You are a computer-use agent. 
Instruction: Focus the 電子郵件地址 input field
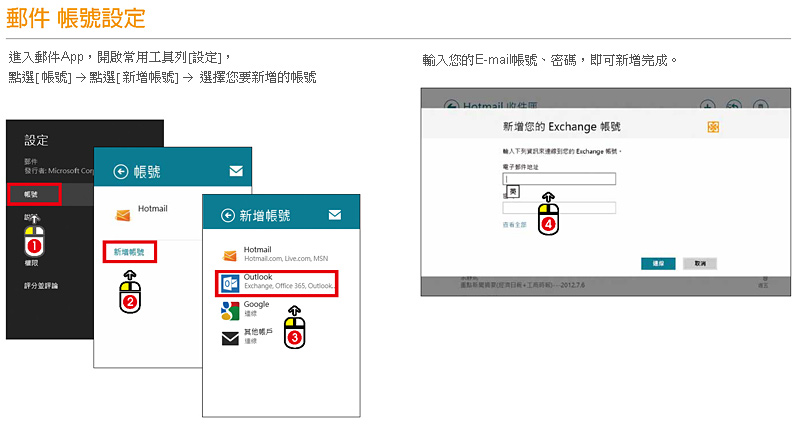(x=559, y=179)
